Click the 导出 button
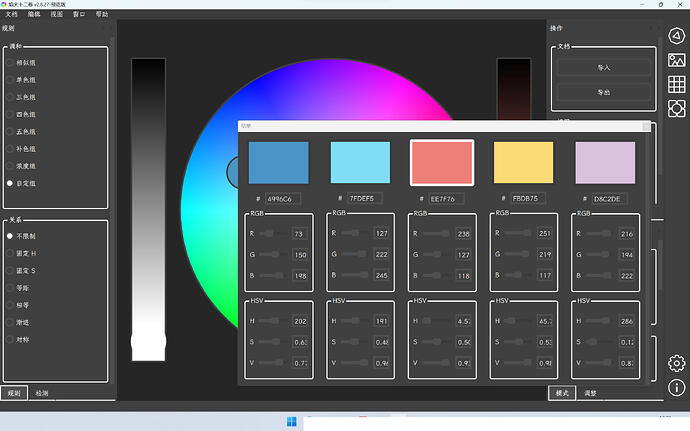The height and width of the screenshot is (431, 690). point(603,91)
